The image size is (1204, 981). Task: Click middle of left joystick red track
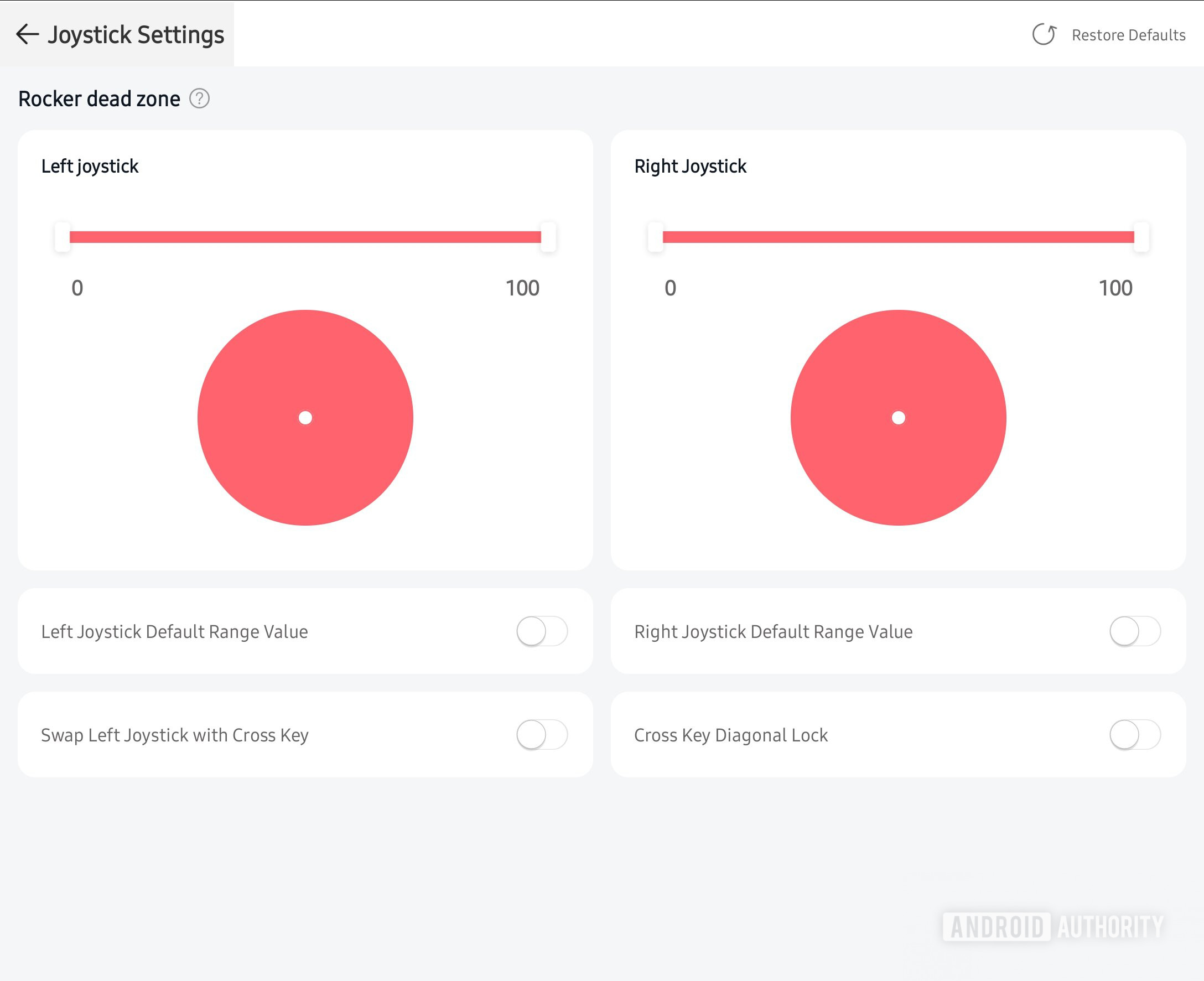pos(305,237)
